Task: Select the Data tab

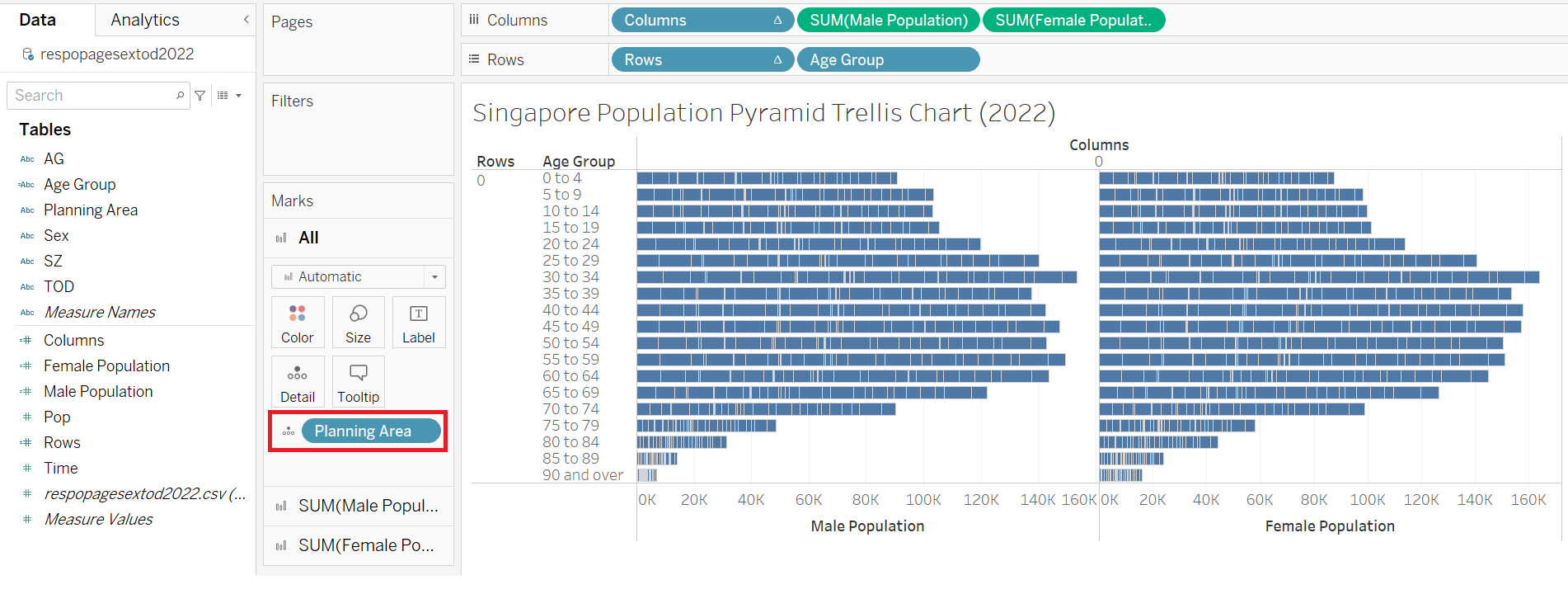Action: pyautogui.click(x=38, y=20)
